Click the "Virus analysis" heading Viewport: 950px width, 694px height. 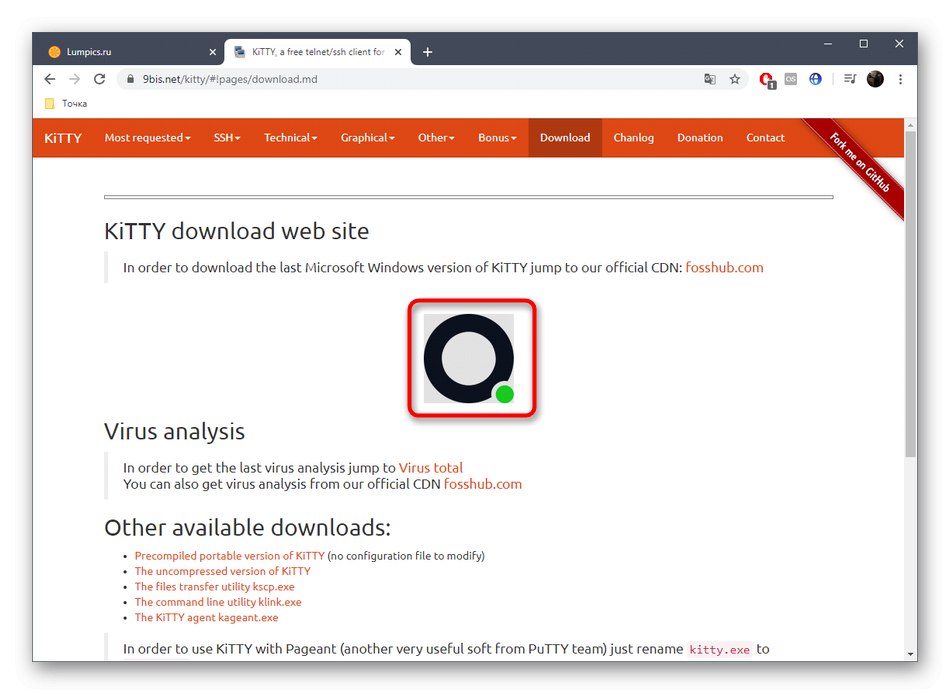pos(174,432)
